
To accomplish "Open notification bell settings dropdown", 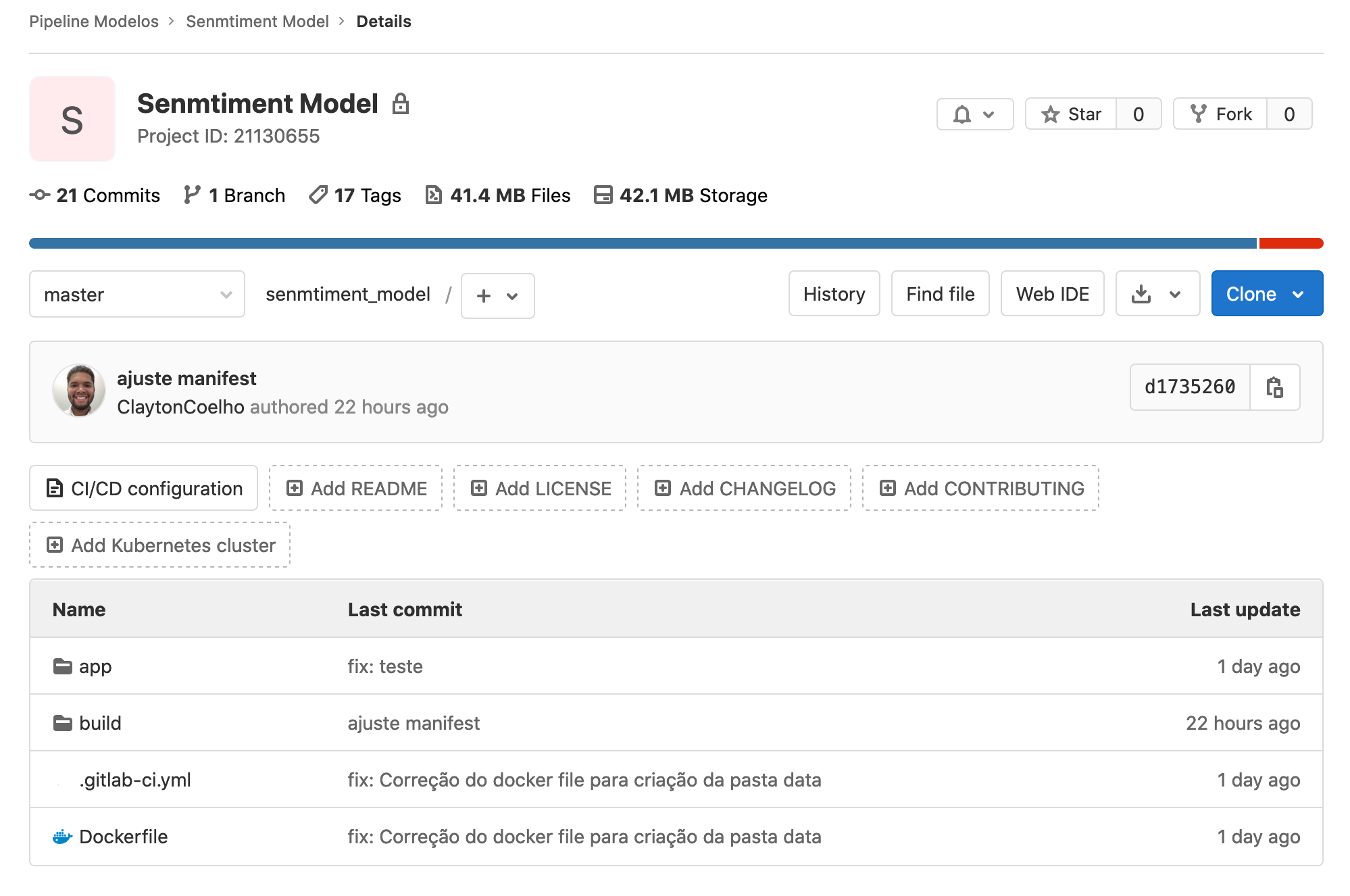I will [x=974, y=114].
